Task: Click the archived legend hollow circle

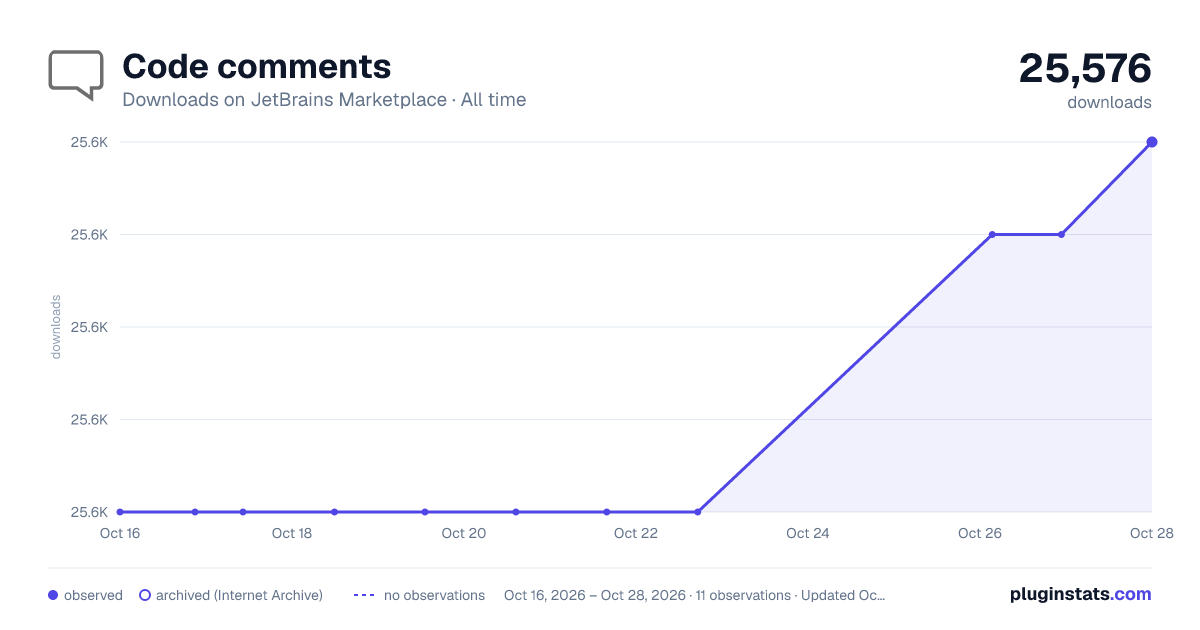Action: click(x=145, y=595)
